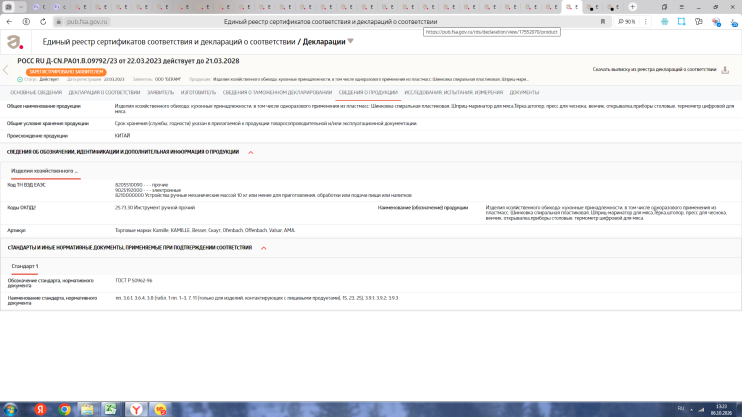
Task: Click the trade marks line starting 'Kamille'
Action: [x=205, y=231]
